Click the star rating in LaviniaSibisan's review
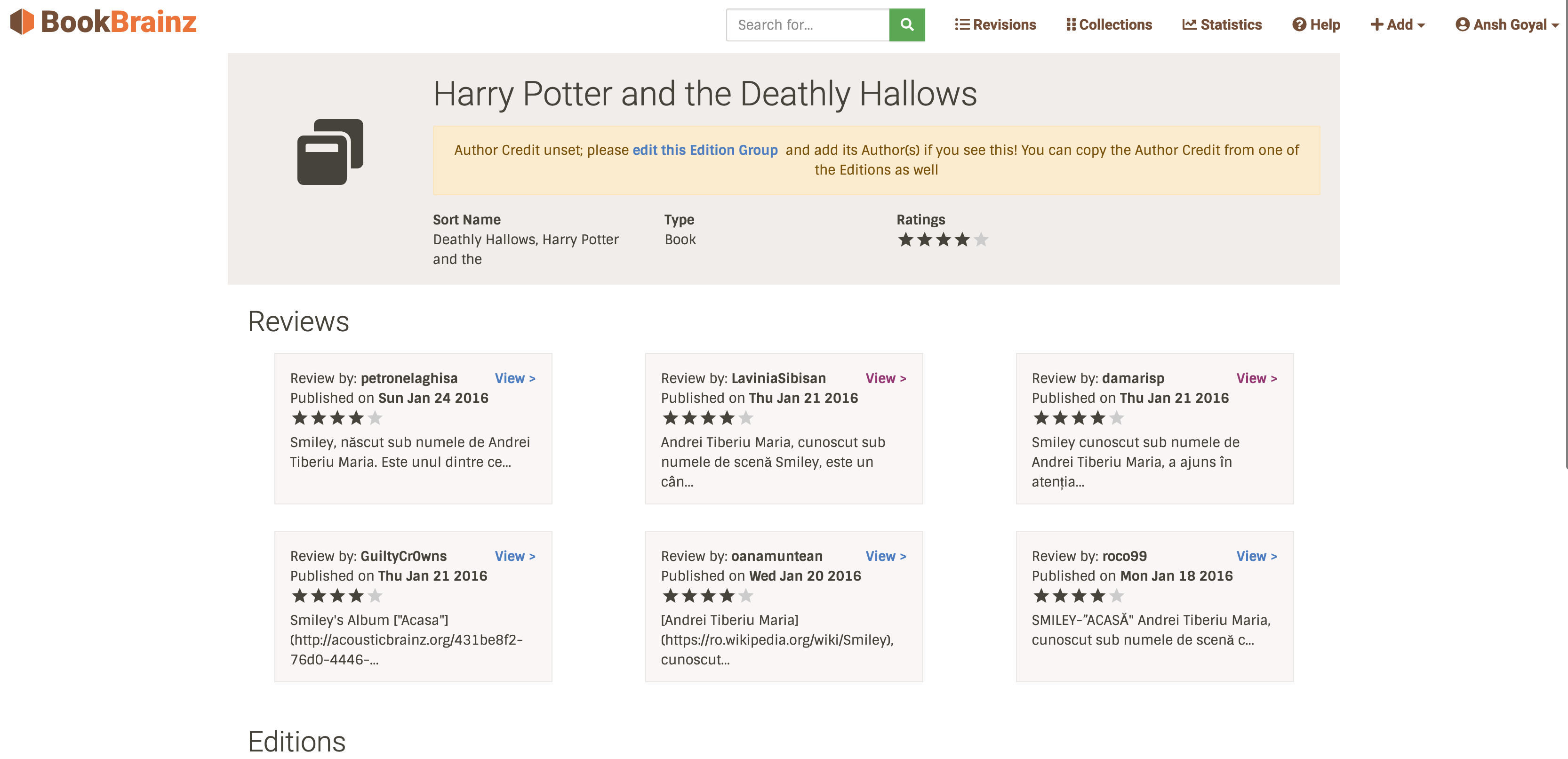Screen dimensions: 1568x759 pyautogui.click(x=707, y=418)
